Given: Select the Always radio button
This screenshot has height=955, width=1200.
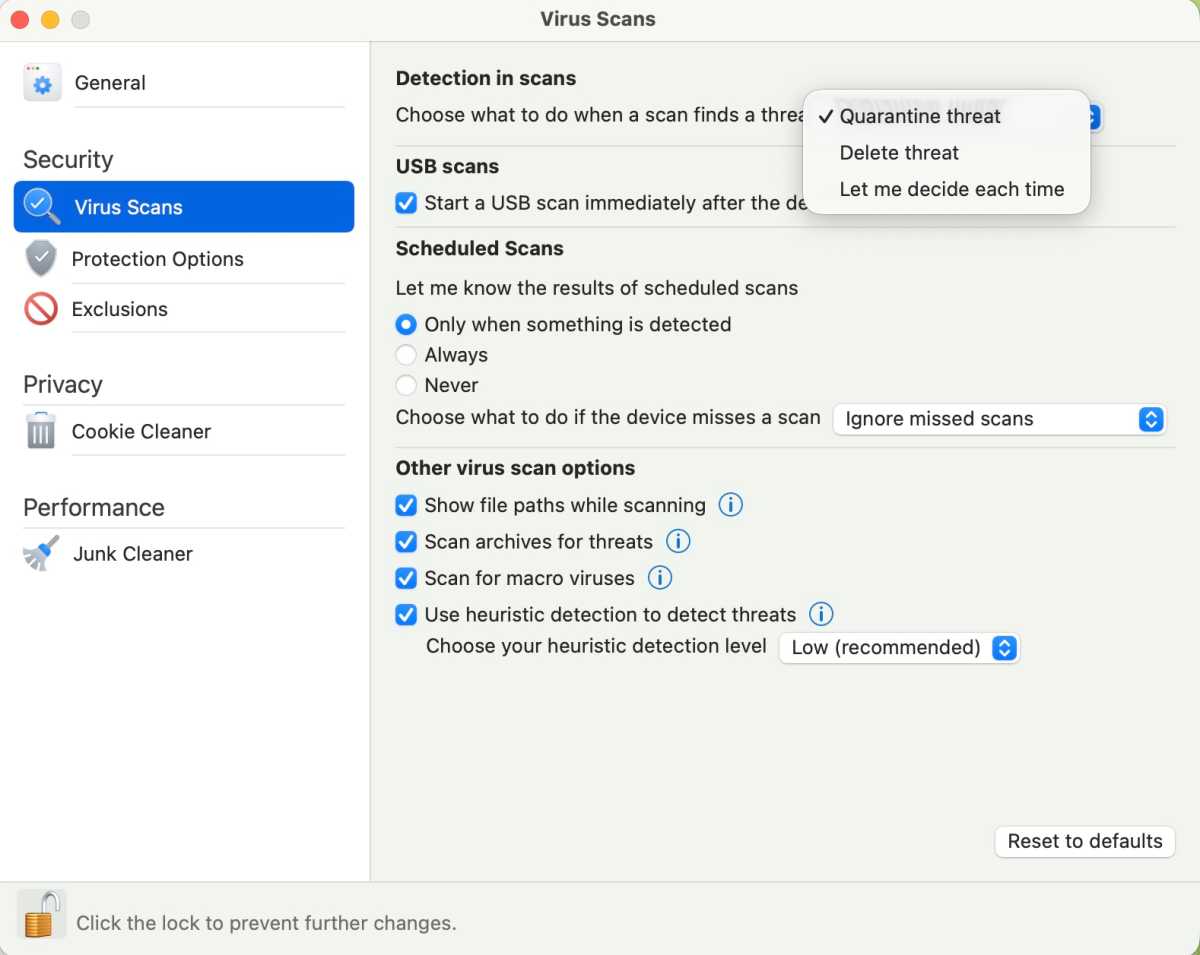Looking at the screenshot, I should coord(406,355).
